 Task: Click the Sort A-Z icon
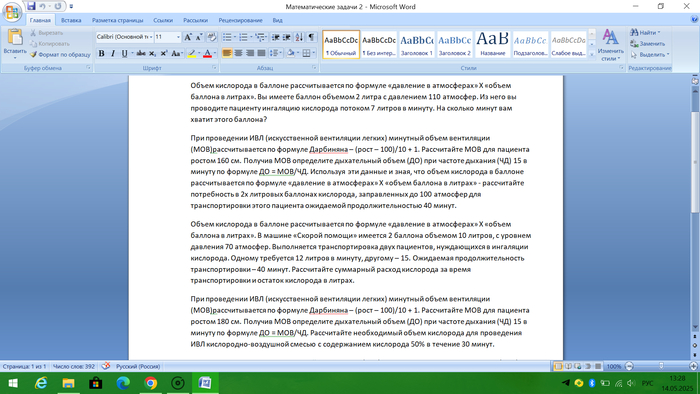tap(299, 37)
